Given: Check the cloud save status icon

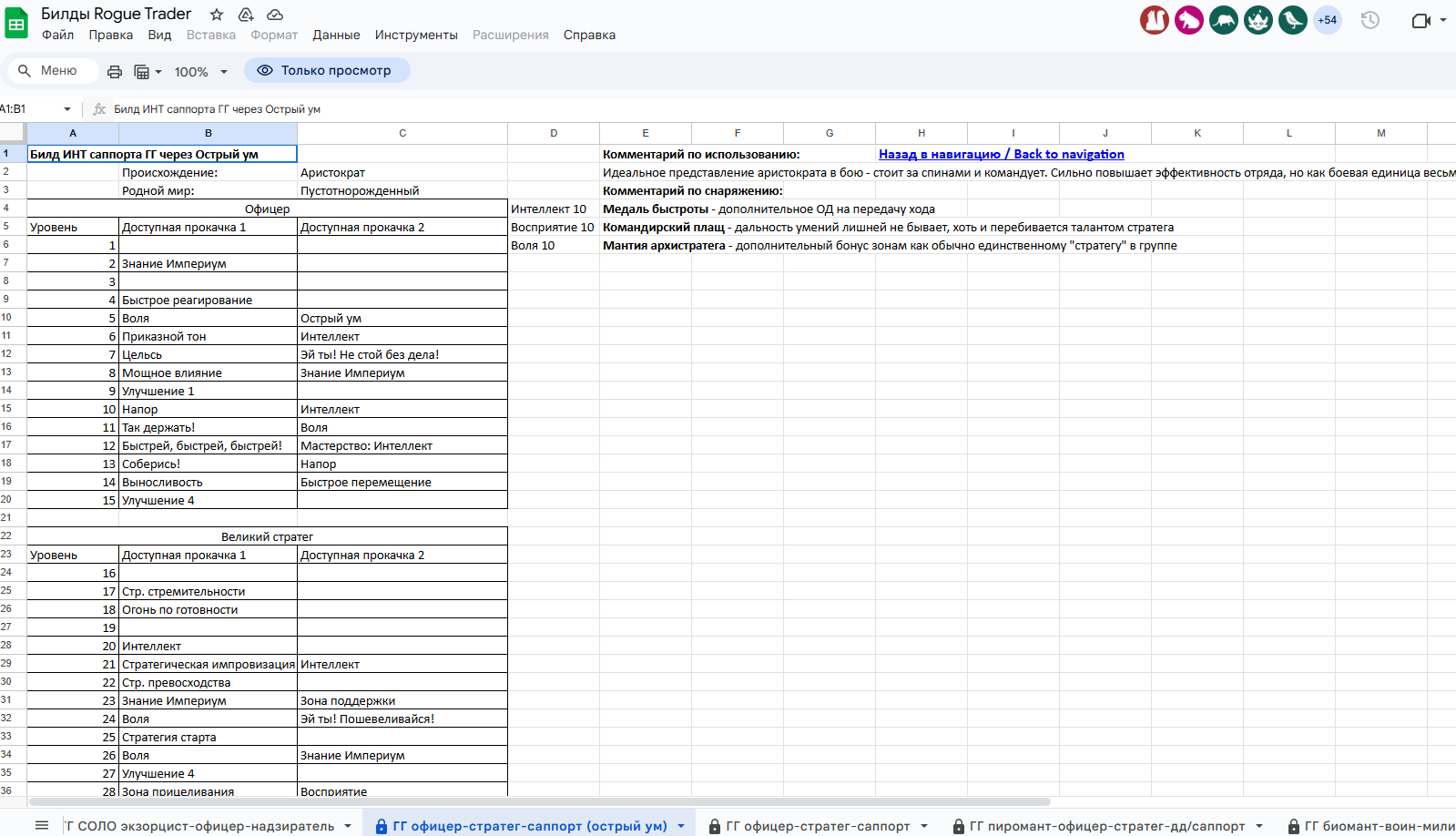Looking at the screenshot, I should 275,15.
